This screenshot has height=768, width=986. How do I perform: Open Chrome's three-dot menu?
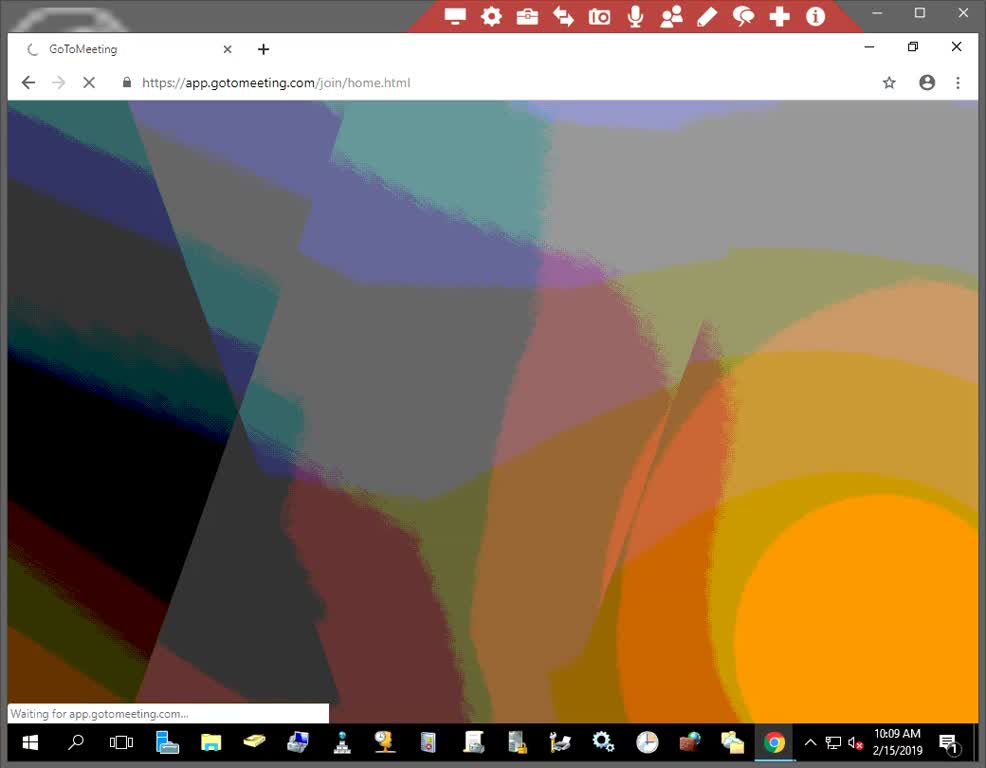coord(958,83)
